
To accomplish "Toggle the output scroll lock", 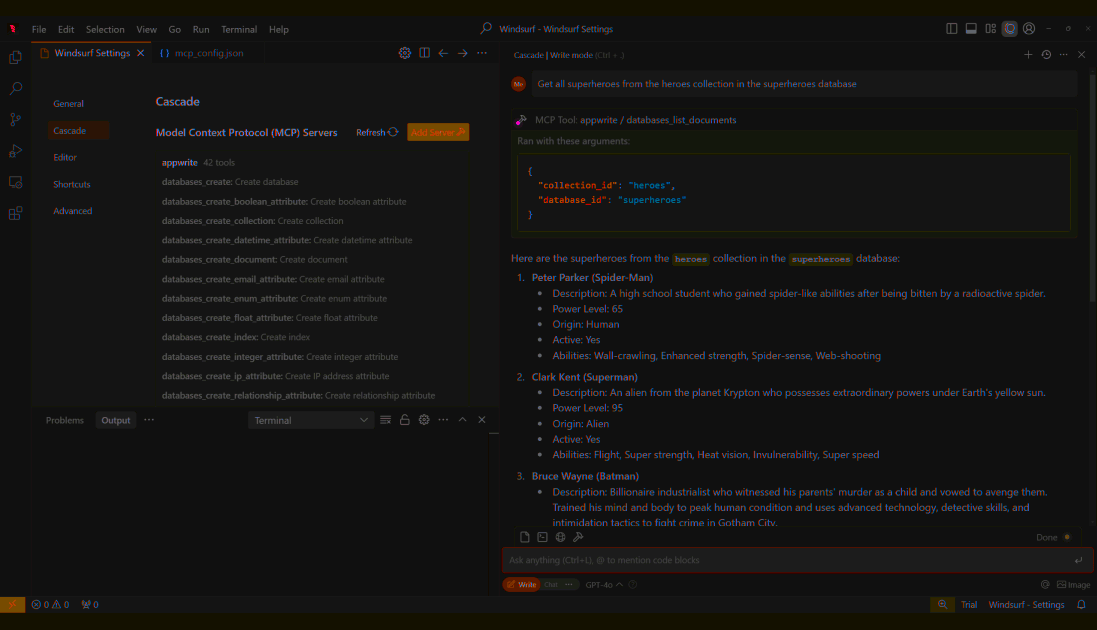I will (x=405, y=420).
